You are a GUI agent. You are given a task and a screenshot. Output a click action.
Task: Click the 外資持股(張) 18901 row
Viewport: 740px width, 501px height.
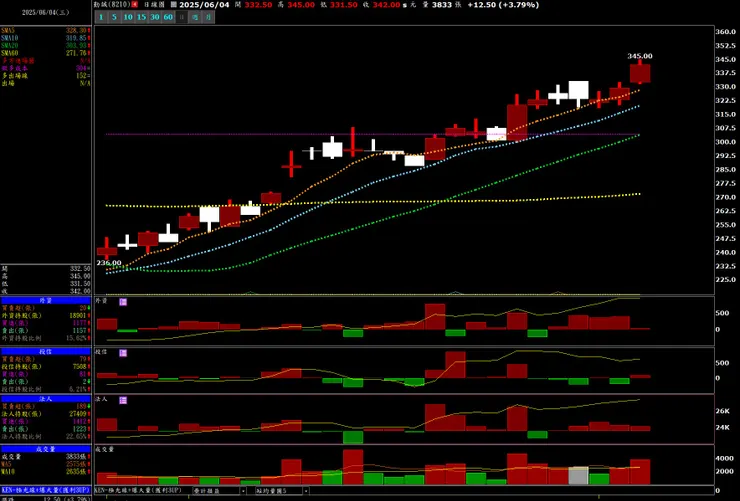[45, 316]
